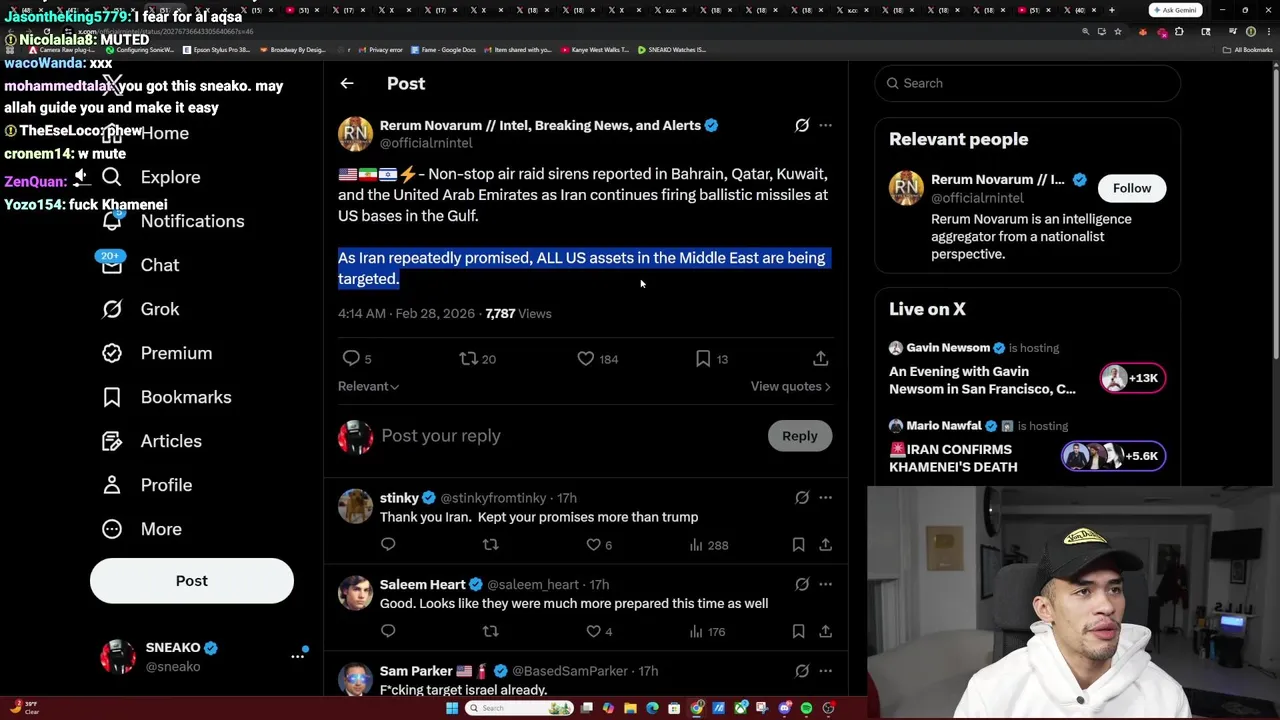Click the Grok icon on the main post
Image resolution: width=1280 pixels, height=720 pixels.
802,125
